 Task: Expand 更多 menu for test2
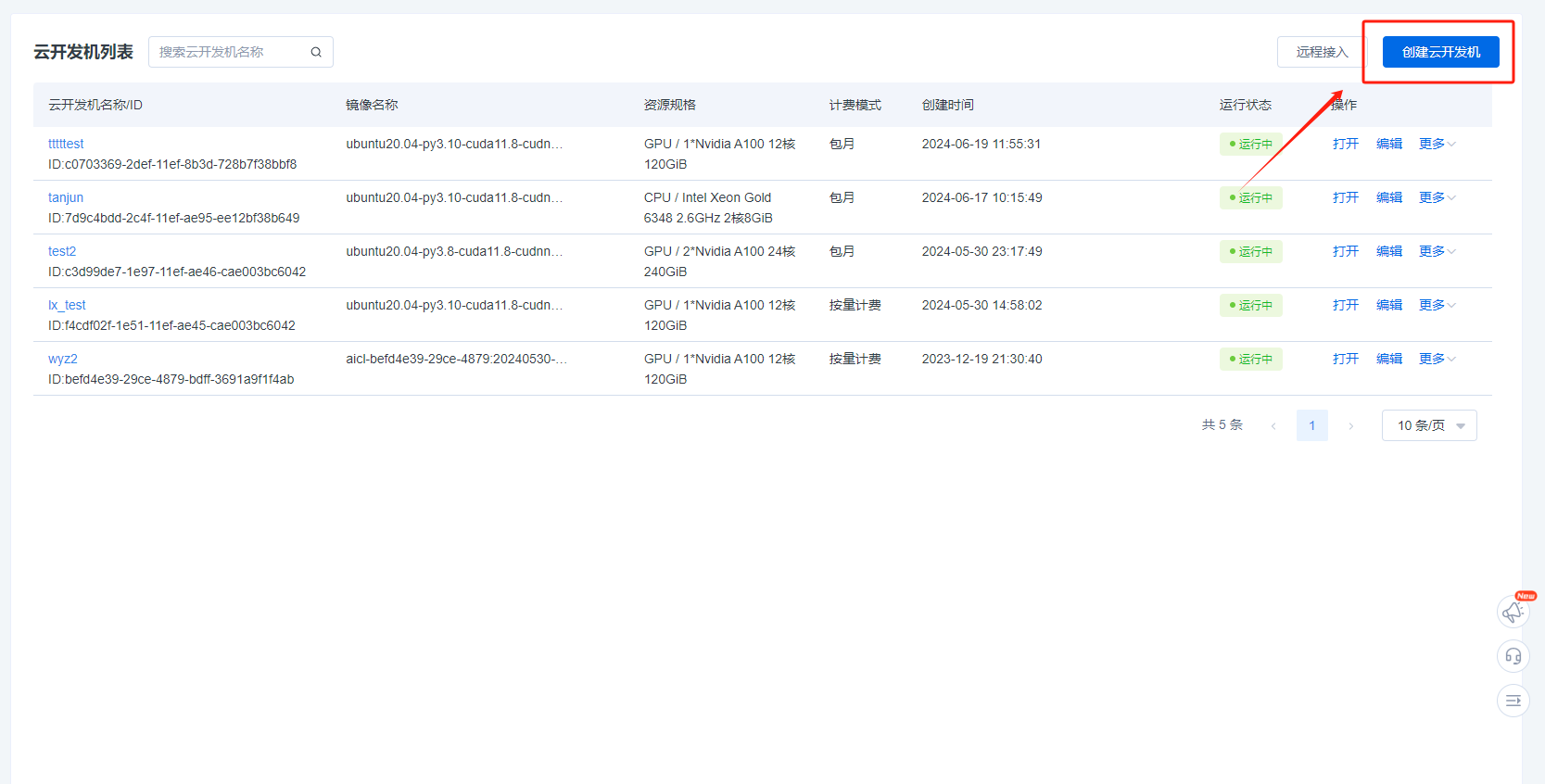click(x=1437, y=251)
